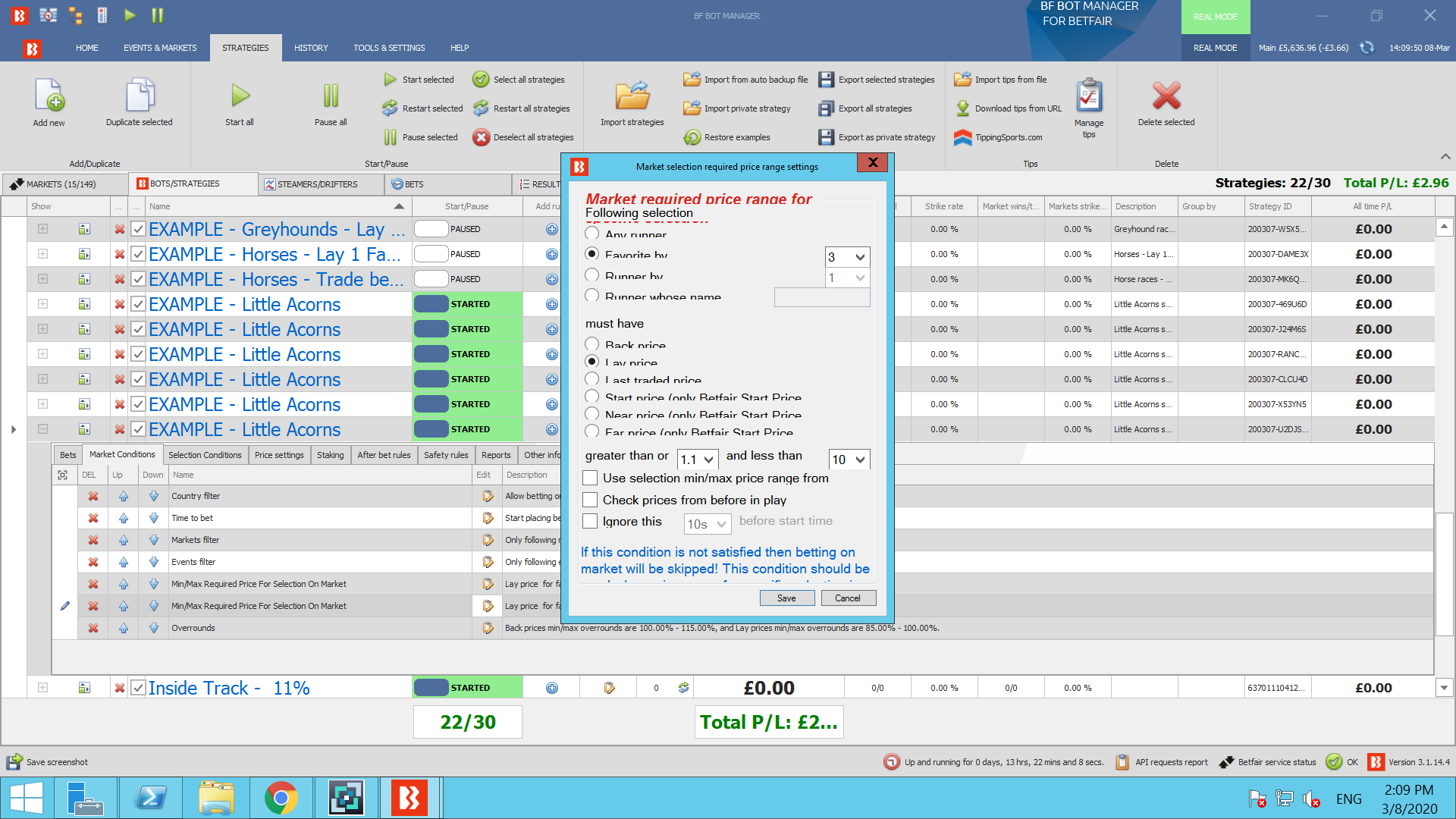This screenshot has height=819, width=1456.
Task: Move Time to bet condition up
Action: [124, 518]
